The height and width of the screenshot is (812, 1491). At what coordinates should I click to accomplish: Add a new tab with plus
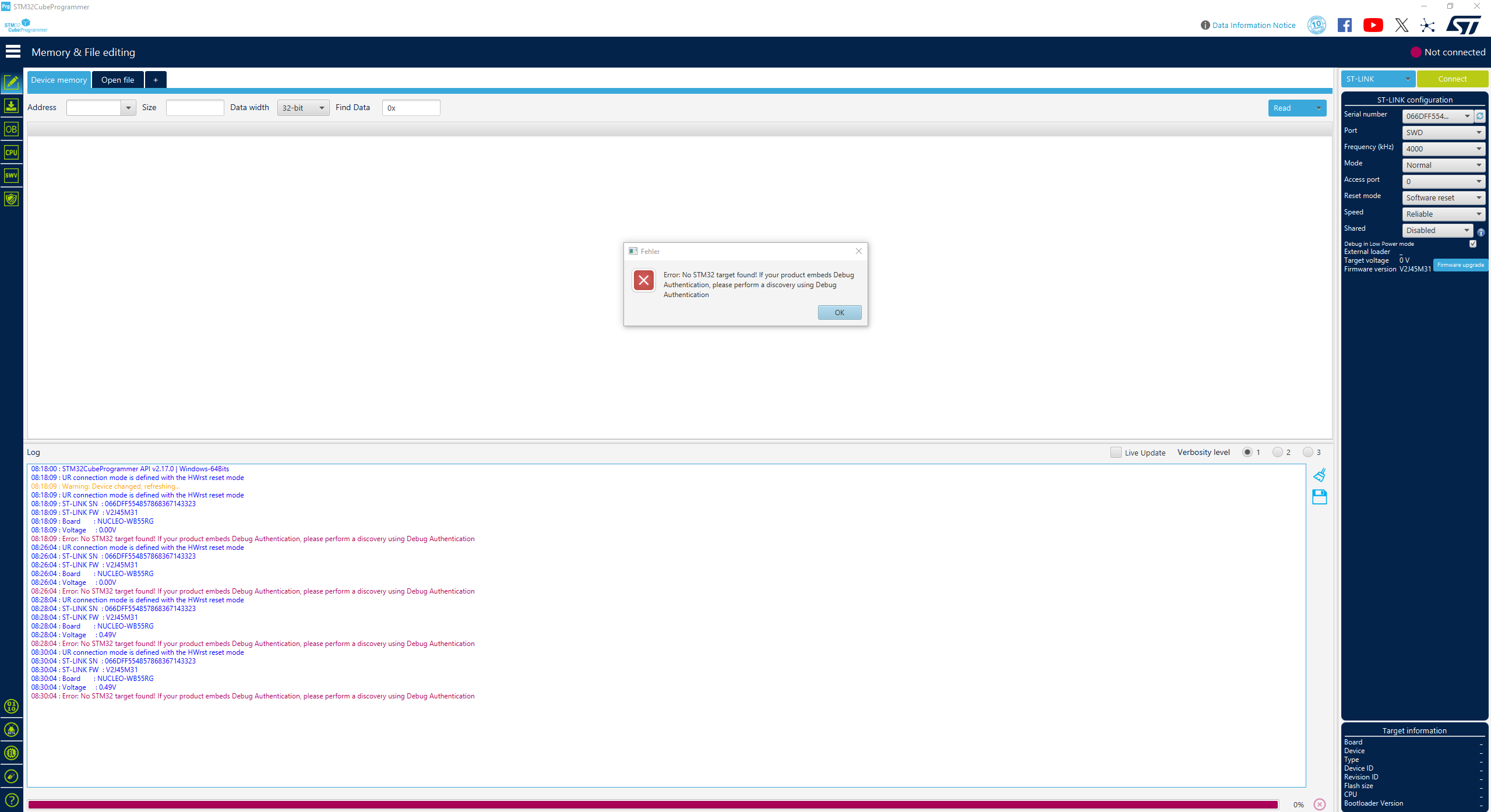pos(156,80)
